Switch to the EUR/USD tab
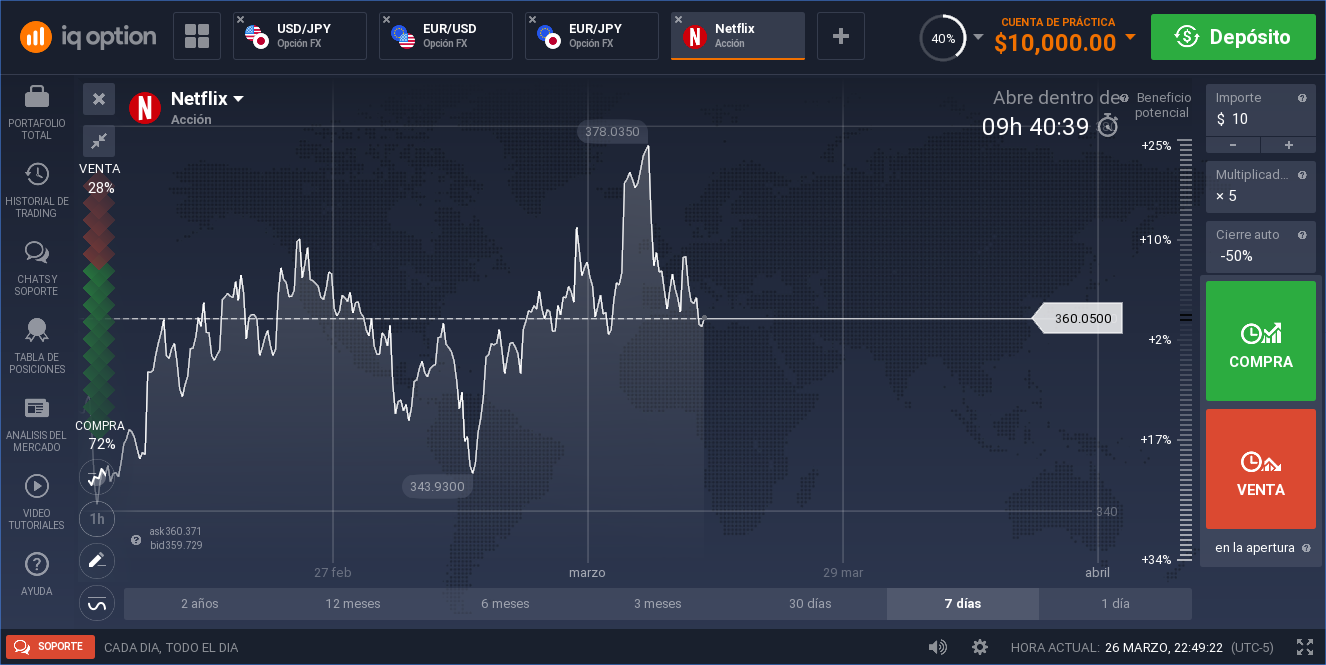The image size is (1326, 665). click(x=446, y=36)
